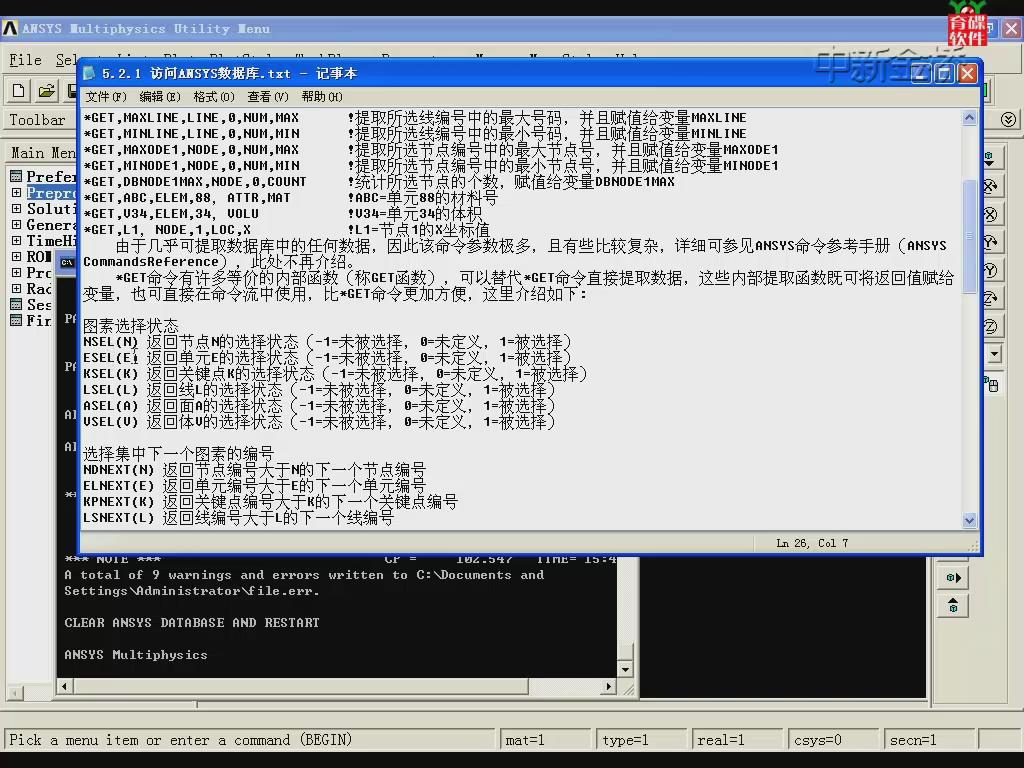1024x768 pixels.
Task: Click Notepad vertical scrollbar down arrow
Action: (x=969, y=520)
